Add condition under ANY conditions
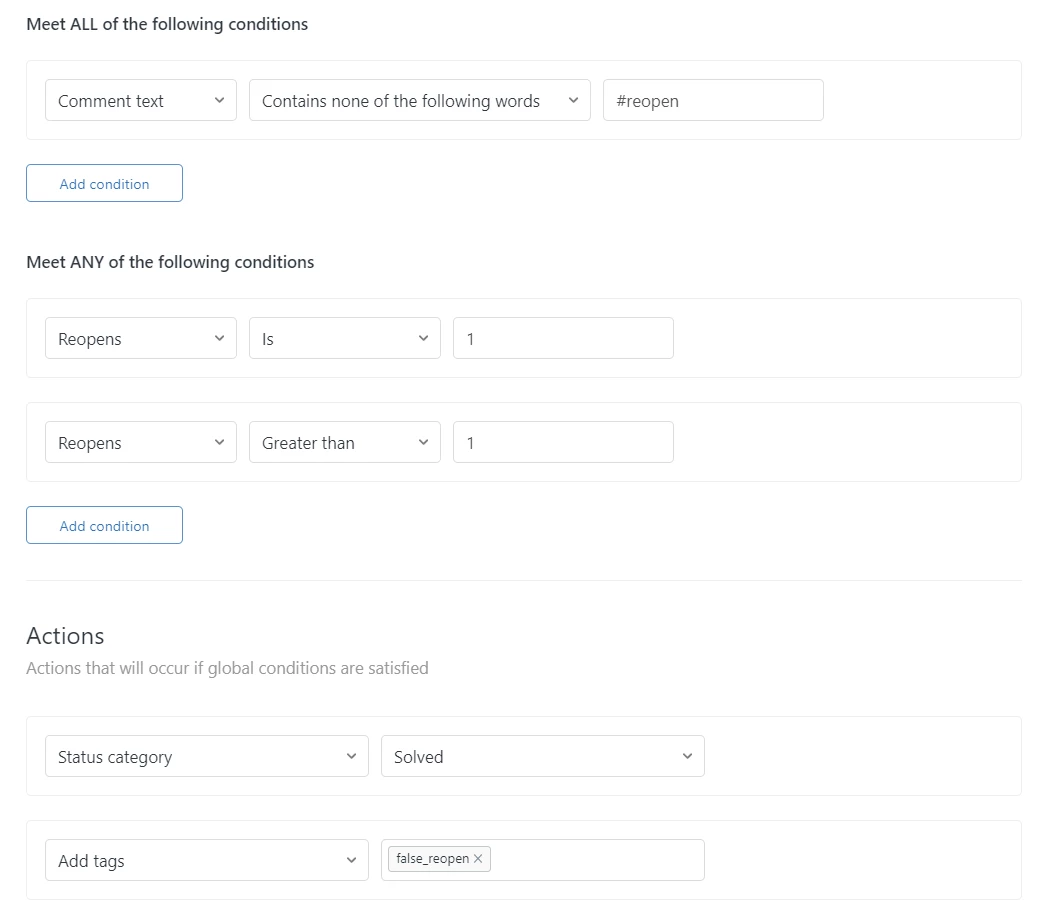This screenshot has width=1060, height=920. [x=104, y=526]
